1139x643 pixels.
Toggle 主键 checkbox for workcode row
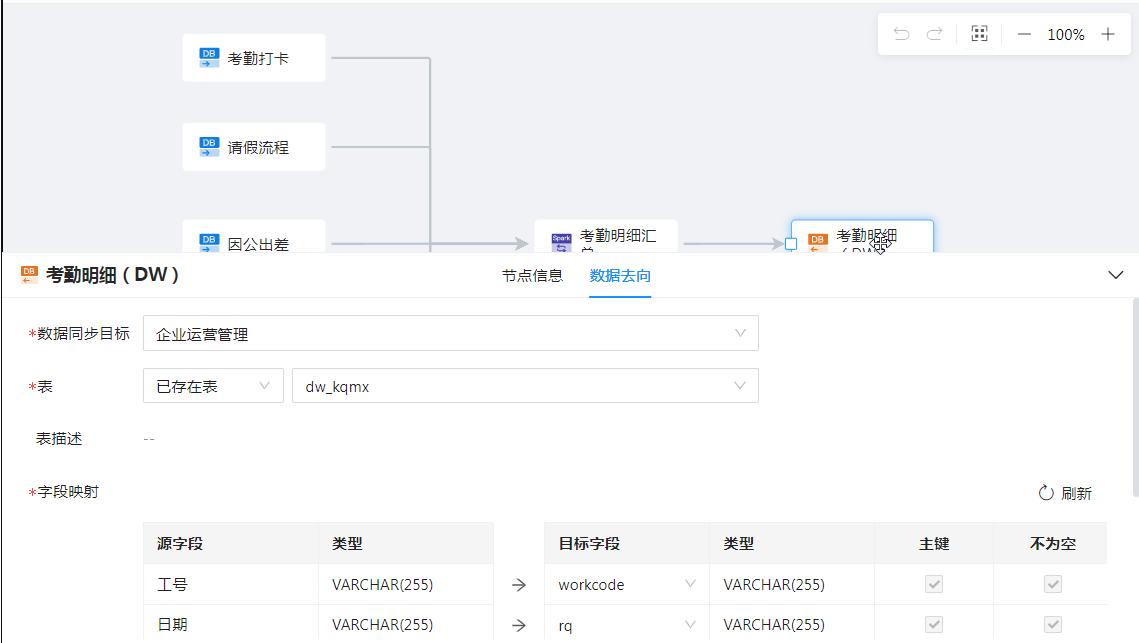tap(934, 584)
